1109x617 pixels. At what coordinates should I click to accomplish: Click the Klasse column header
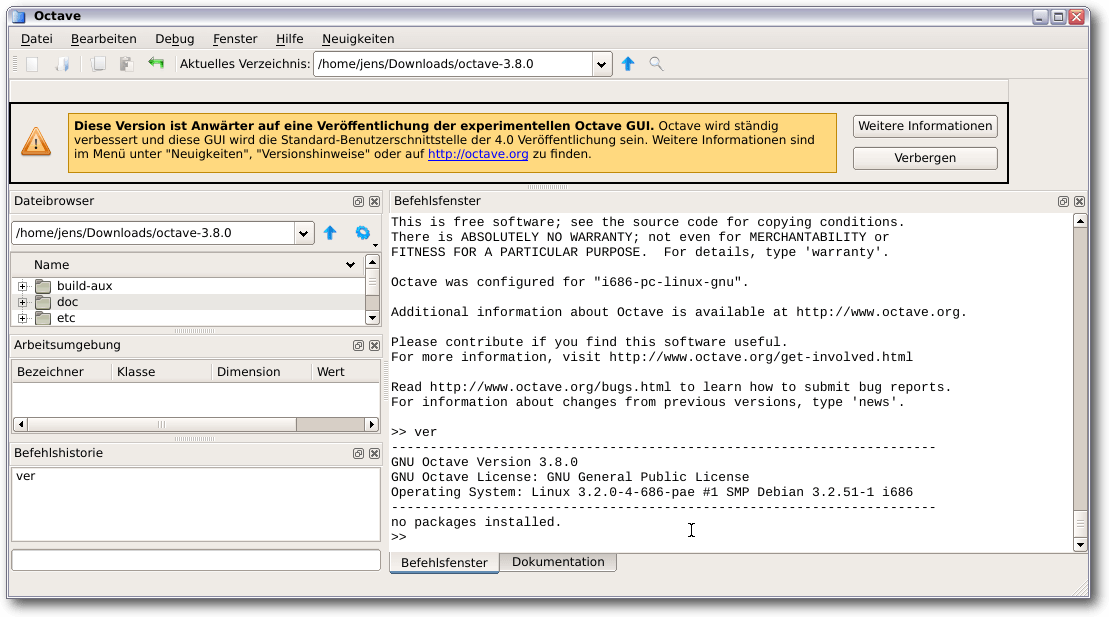coord(161,372)
